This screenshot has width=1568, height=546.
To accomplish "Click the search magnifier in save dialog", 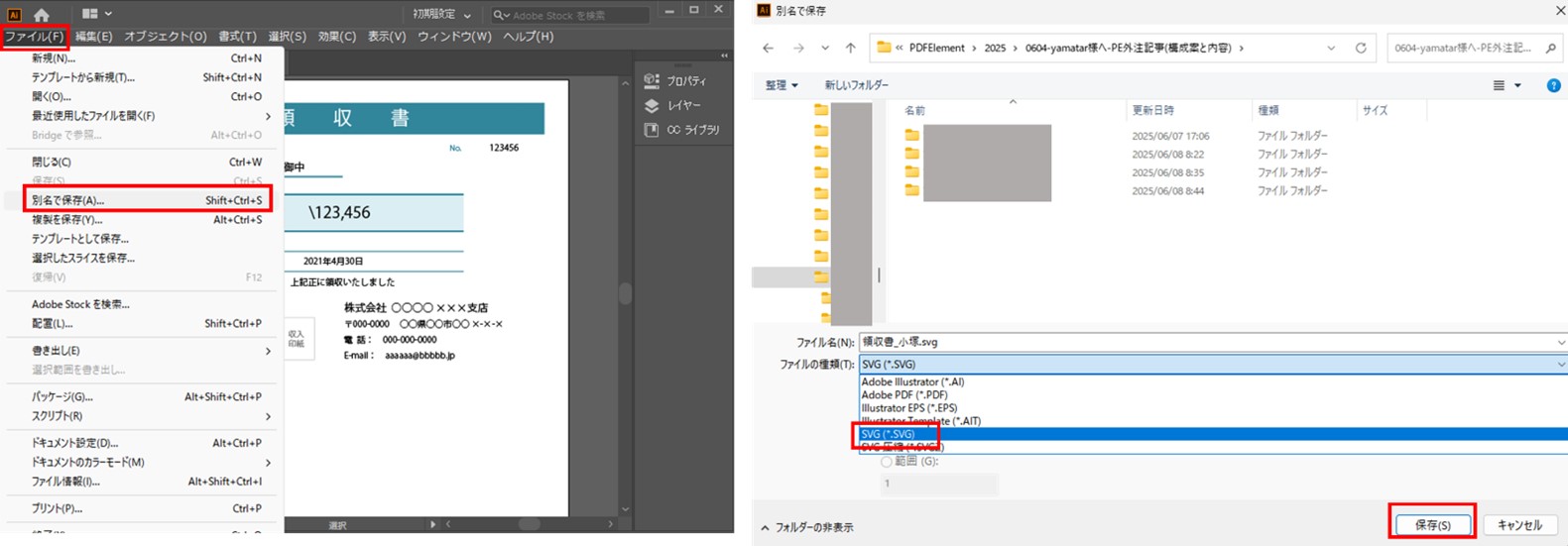I will click(1551, 48).
